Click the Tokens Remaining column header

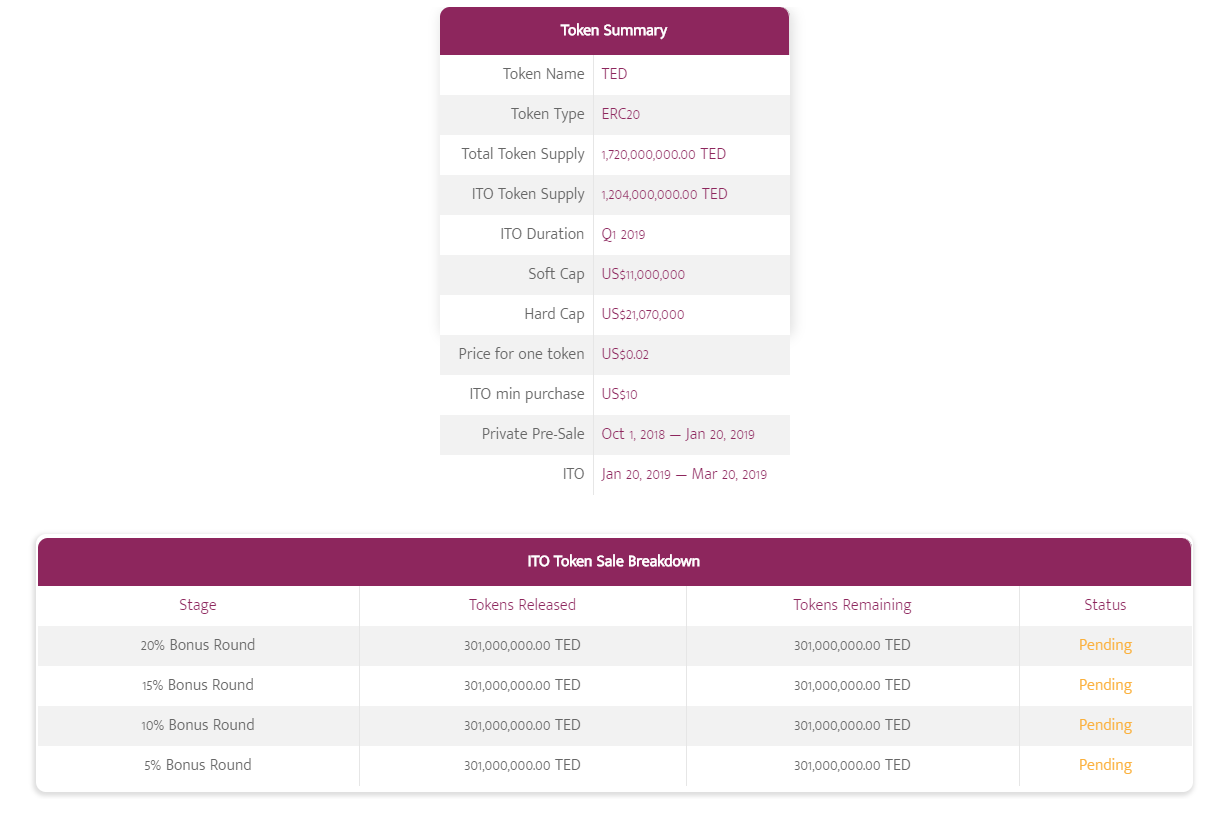coord(852,605)
